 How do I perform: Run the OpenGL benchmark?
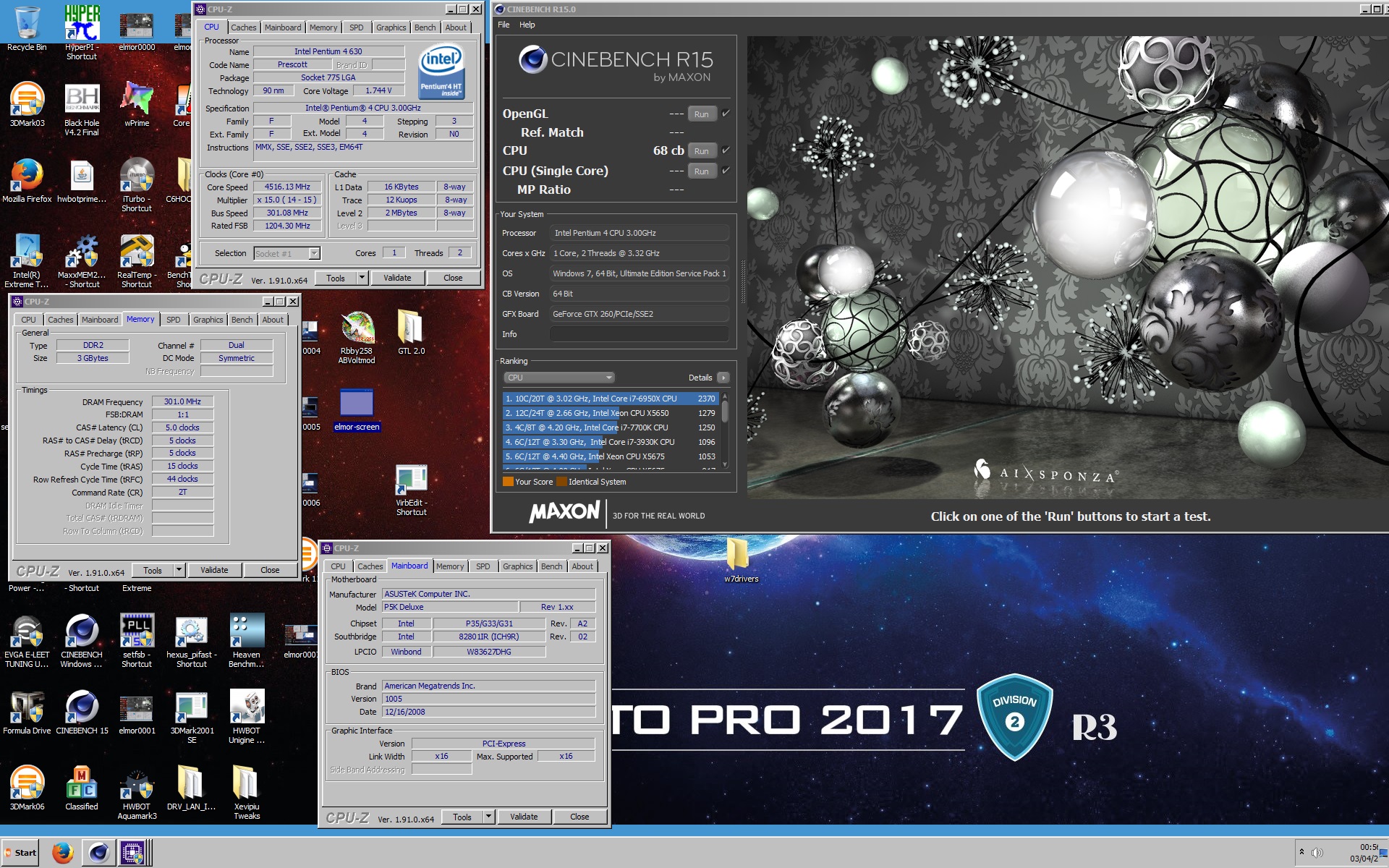click(701, 114)
